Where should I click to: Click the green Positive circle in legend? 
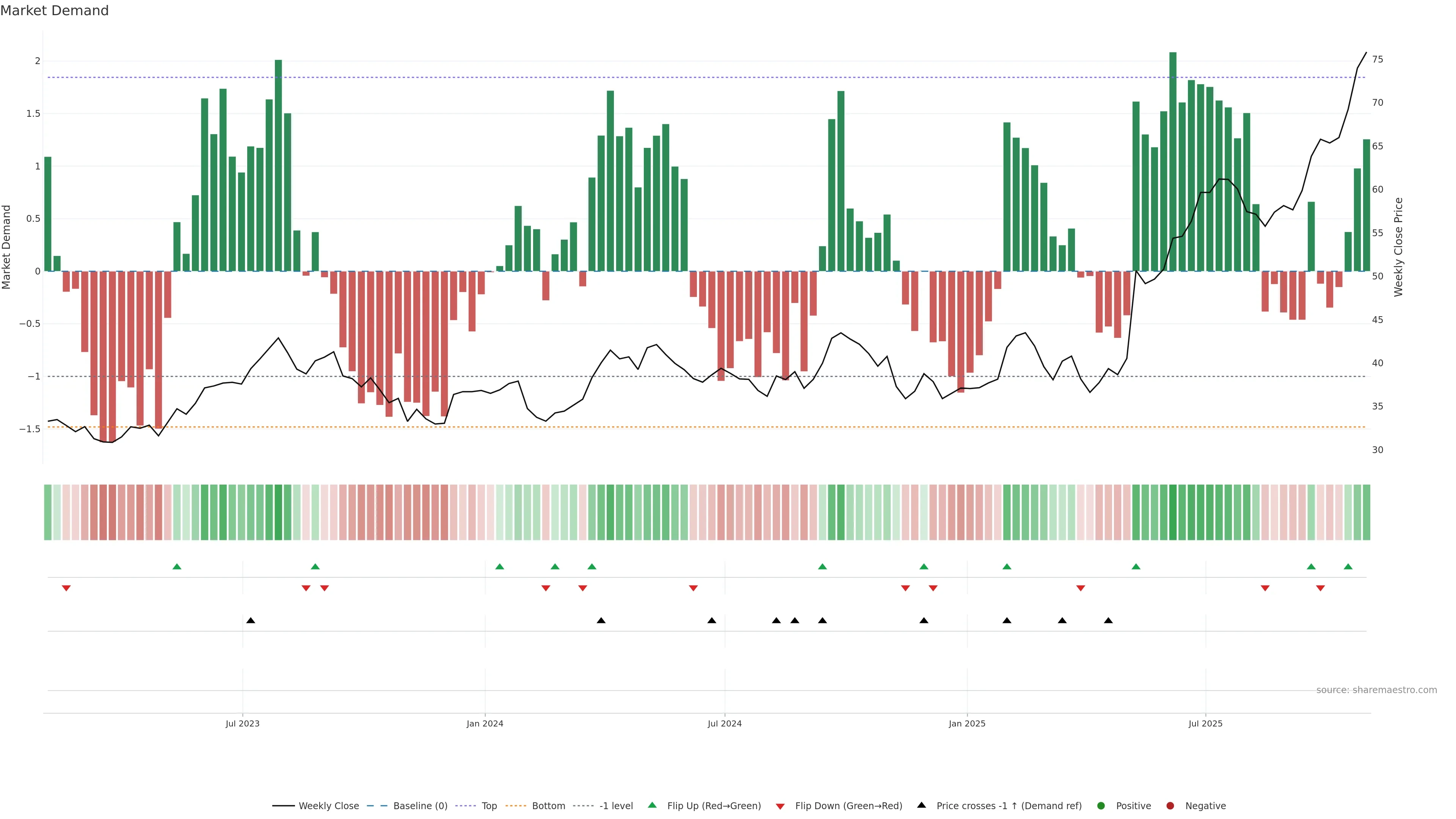pos(1100,806)
